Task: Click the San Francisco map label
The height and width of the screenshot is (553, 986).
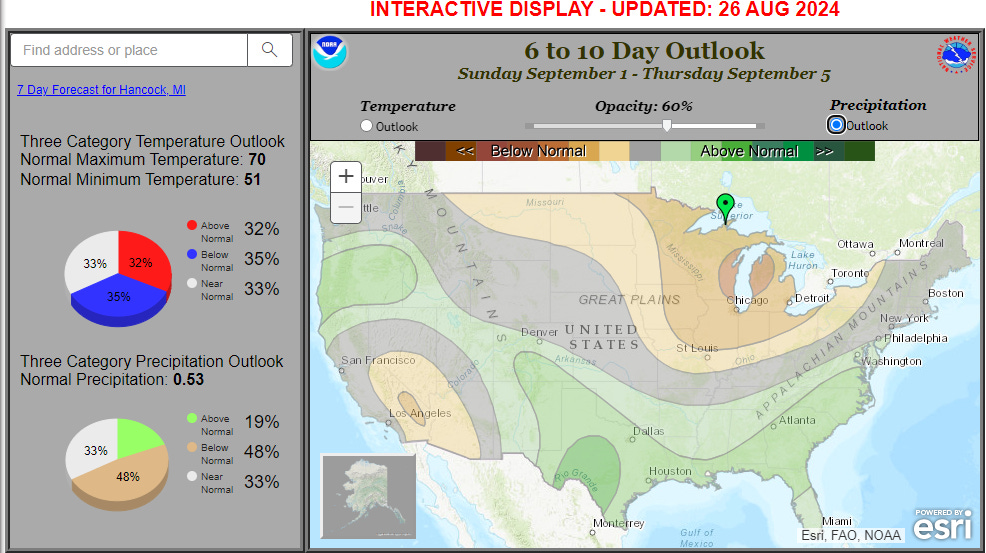Action: click(x=378, y=360)
